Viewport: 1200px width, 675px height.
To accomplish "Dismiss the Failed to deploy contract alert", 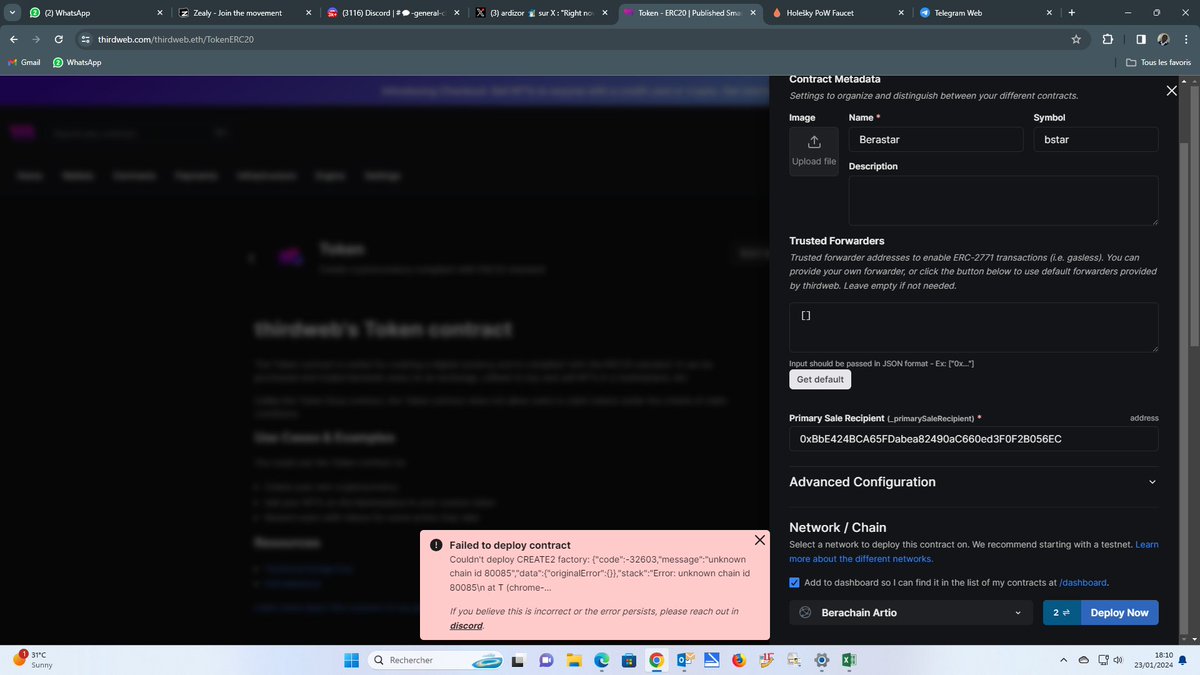I will 759,540.
